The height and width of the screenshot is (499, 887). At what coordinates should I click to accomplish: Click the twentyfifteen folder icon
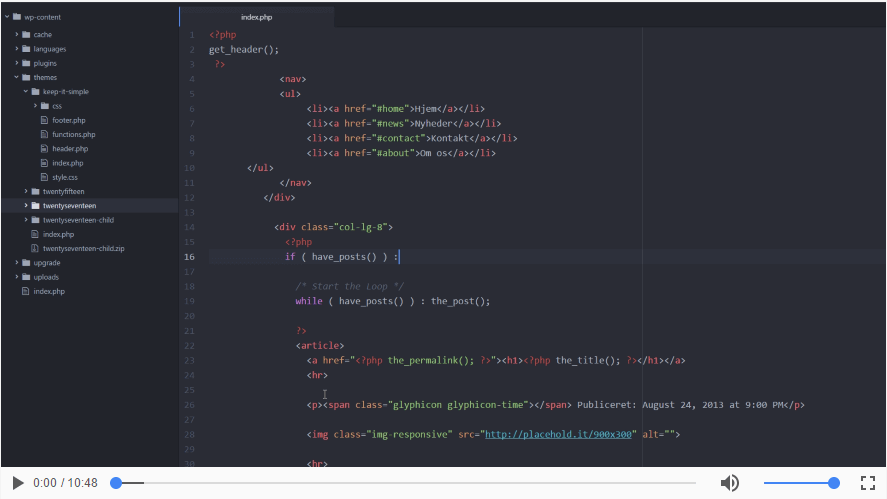pos(36,191)
